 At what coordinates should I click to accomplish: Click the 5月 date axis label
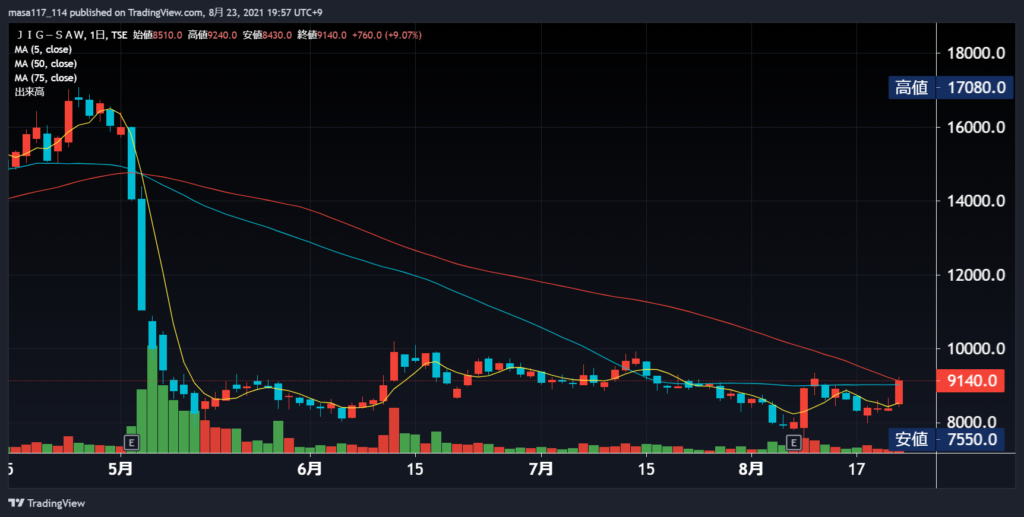click(x=121, y=469)
